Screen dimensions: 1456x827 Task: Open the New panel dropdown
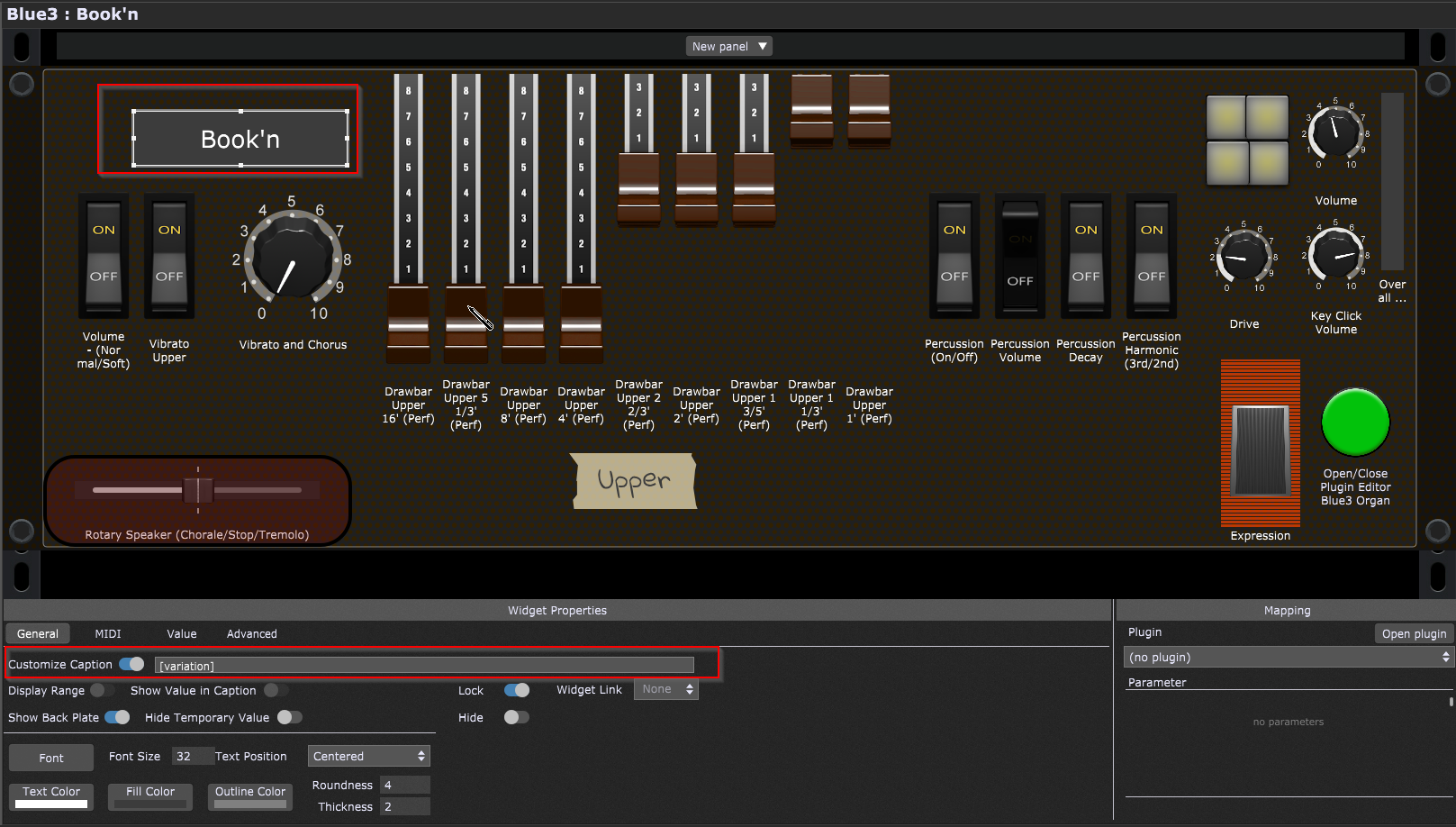[728, 46]
